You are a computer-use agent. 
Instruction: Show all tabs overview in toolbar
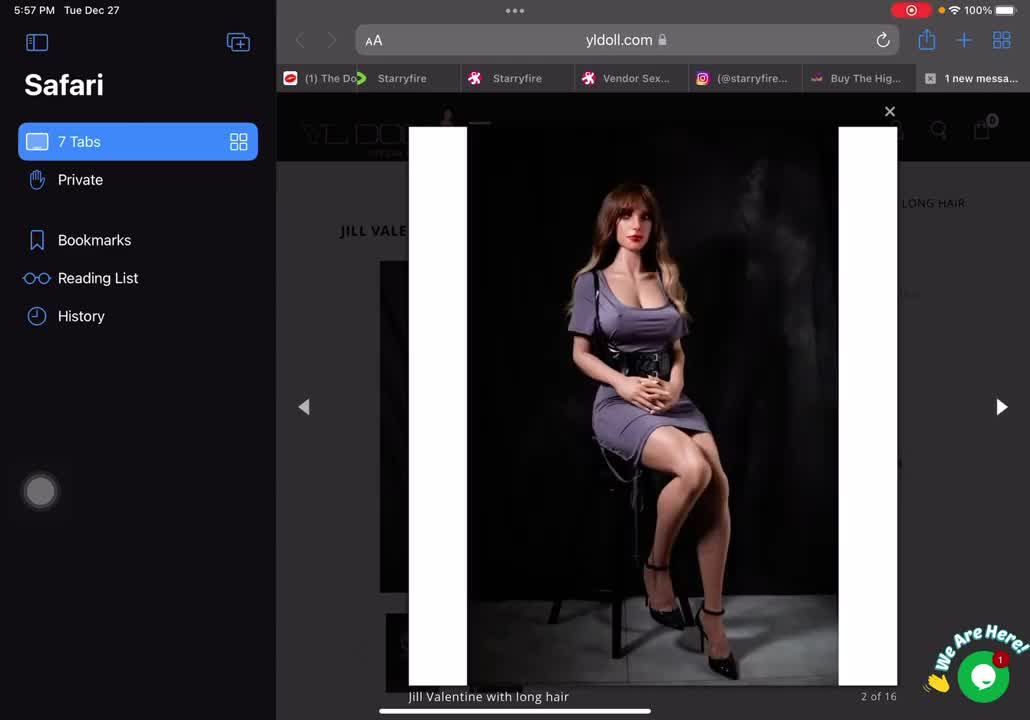(x=1002, y=40)
